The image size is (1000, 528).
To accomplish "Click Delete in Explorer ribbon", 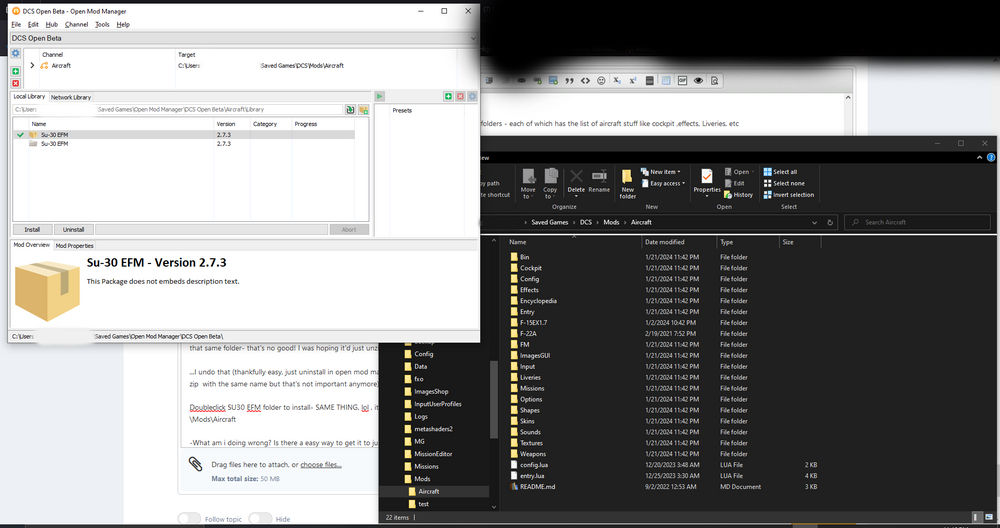I will [x=576, y=184].
